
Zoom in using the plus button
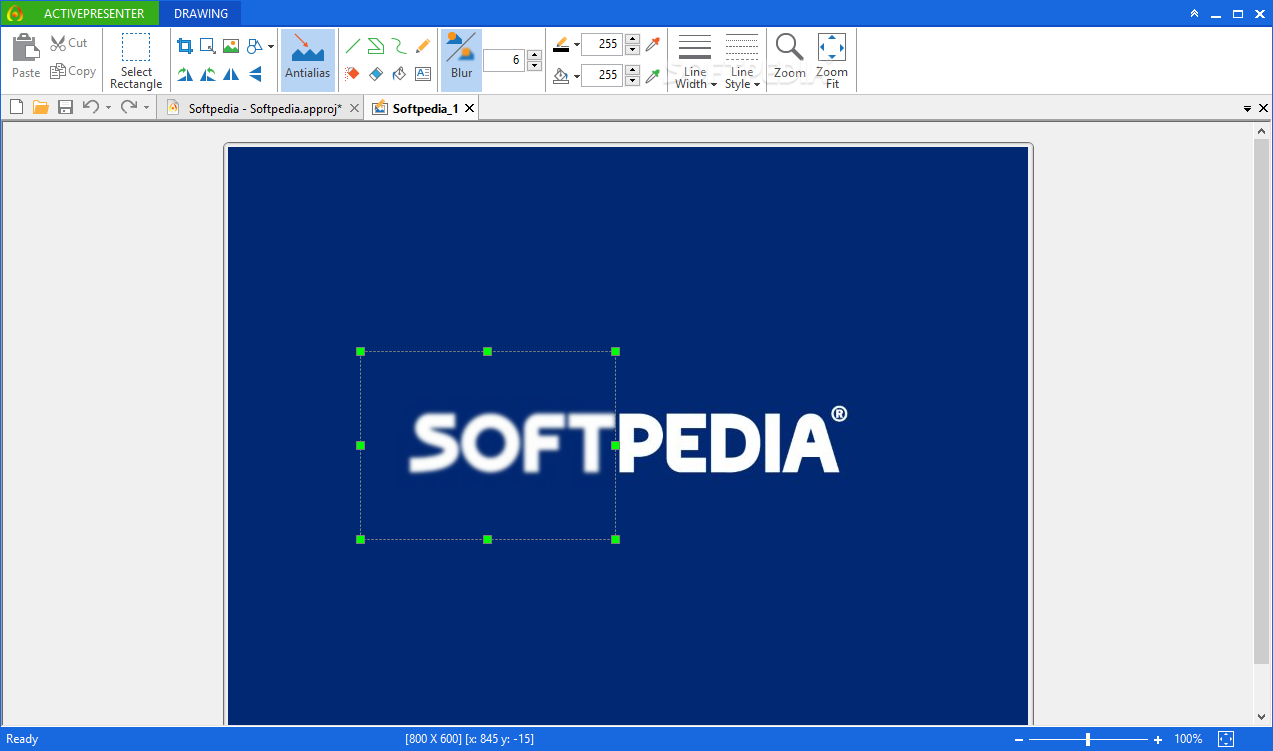1158,739
